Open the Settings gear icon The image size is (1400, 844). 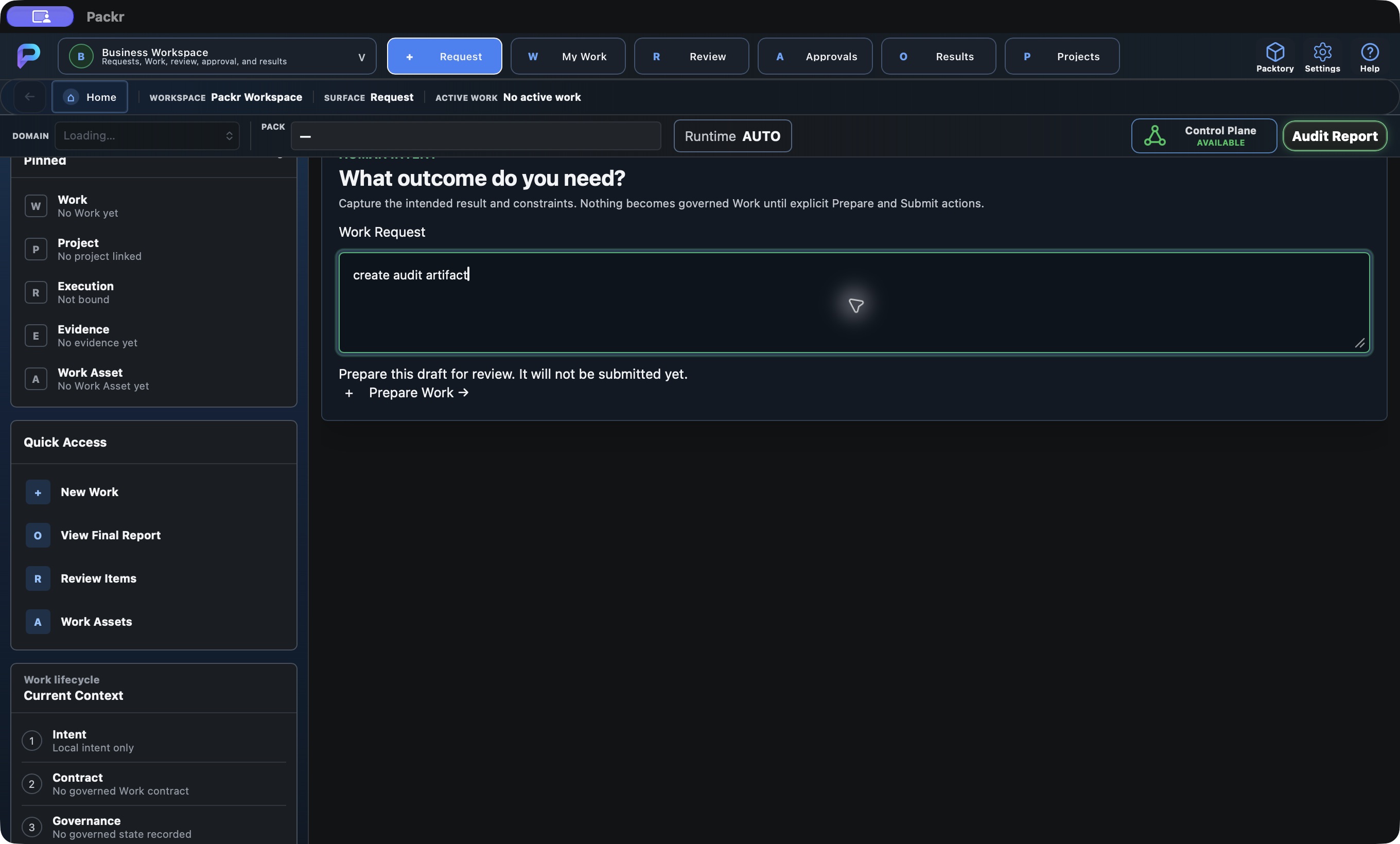(1322, 51)
